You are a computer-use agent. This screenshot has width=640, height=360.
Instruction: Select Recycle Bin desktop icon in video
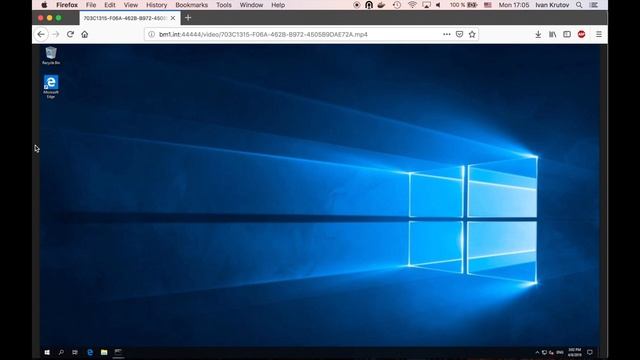(51, 56)
